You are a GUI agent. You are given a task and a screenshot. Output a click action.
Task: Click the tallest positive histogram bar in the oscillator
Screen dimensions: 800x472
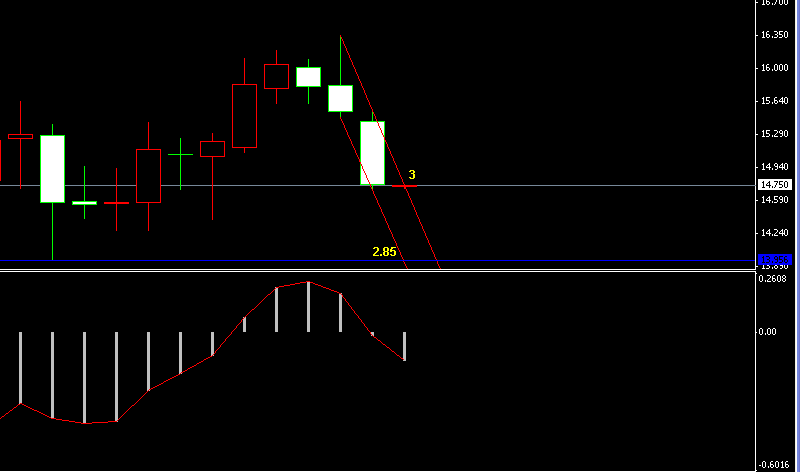click(x=308, y=306)
